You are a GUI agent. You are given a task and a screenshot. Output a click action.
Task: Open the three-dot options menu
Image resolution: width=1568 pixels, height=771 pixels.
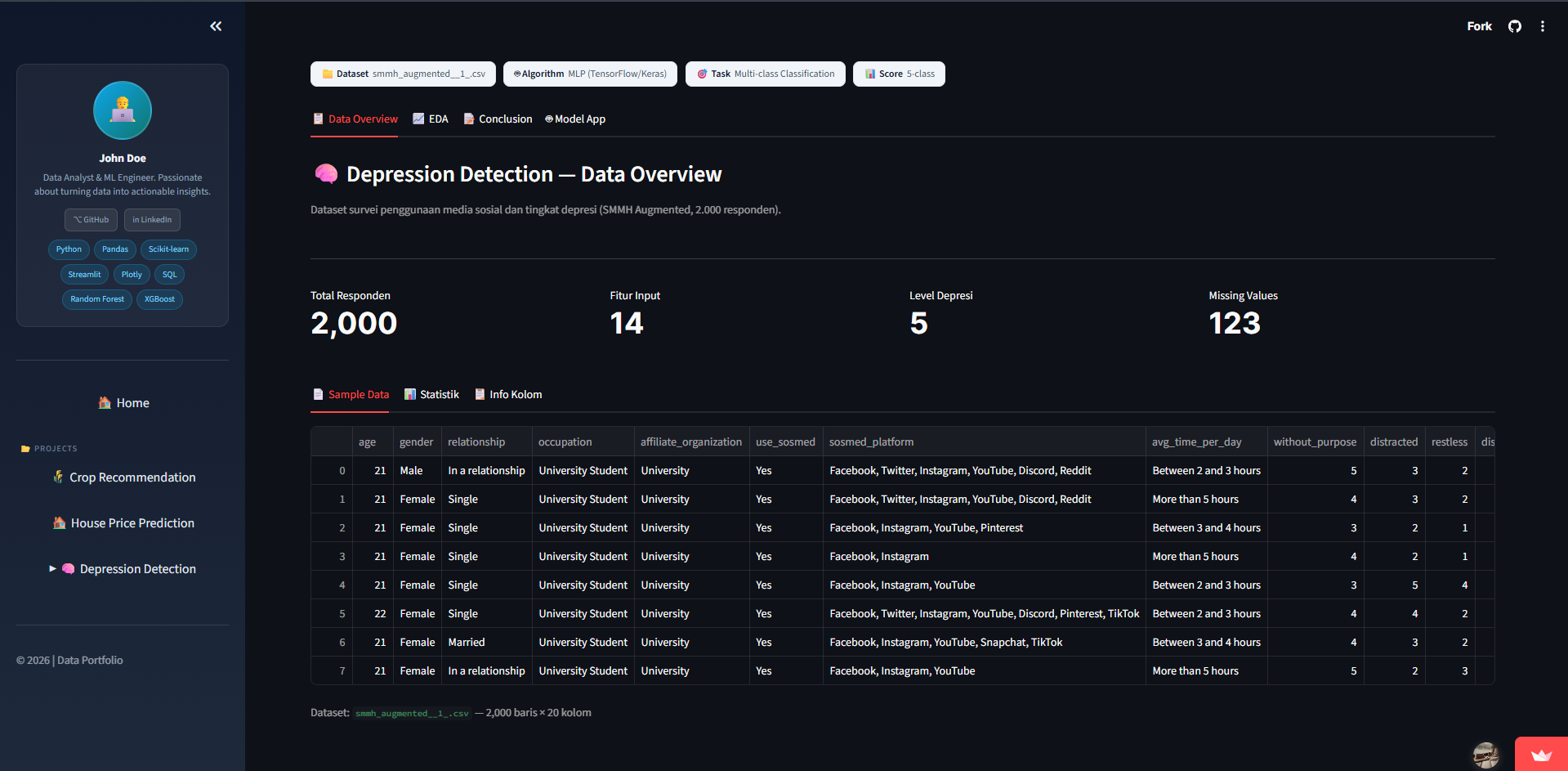point(1543,26)
